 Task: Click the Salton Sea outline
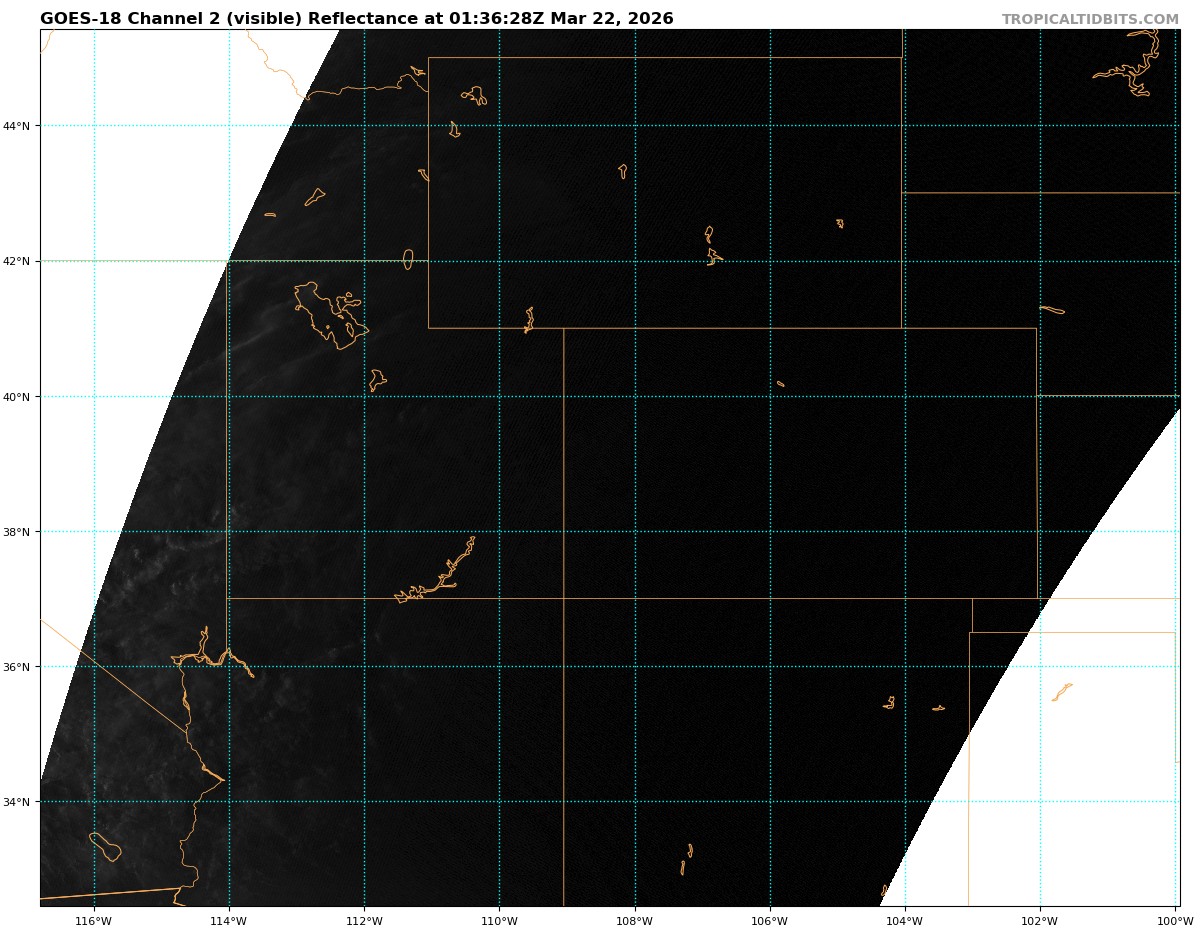pyautogui.click(x=105, y=846)
